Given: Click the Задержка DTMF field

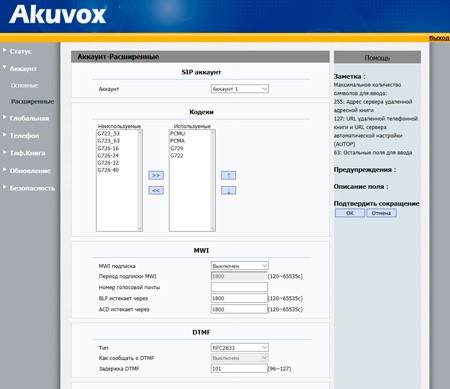Looking at the screenshot, I should [x=239, y=369].
